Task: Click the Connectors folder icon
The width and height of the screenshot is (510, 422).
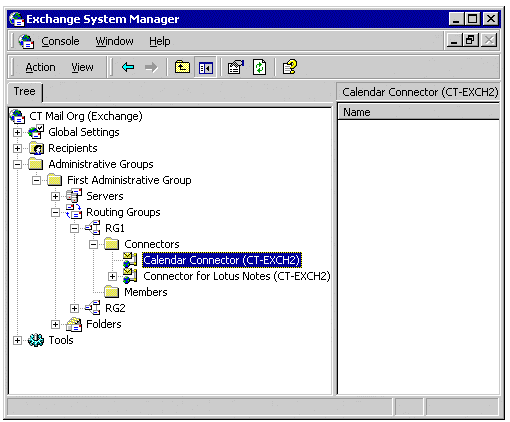Action: click(112, 244)
